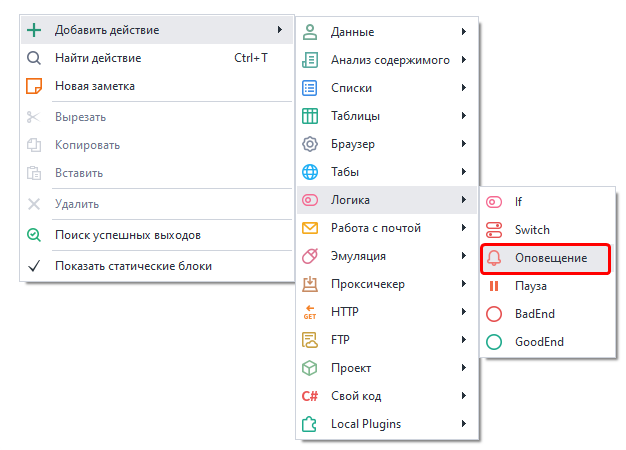Click the C# icon for Свой код

click(310, 396)
